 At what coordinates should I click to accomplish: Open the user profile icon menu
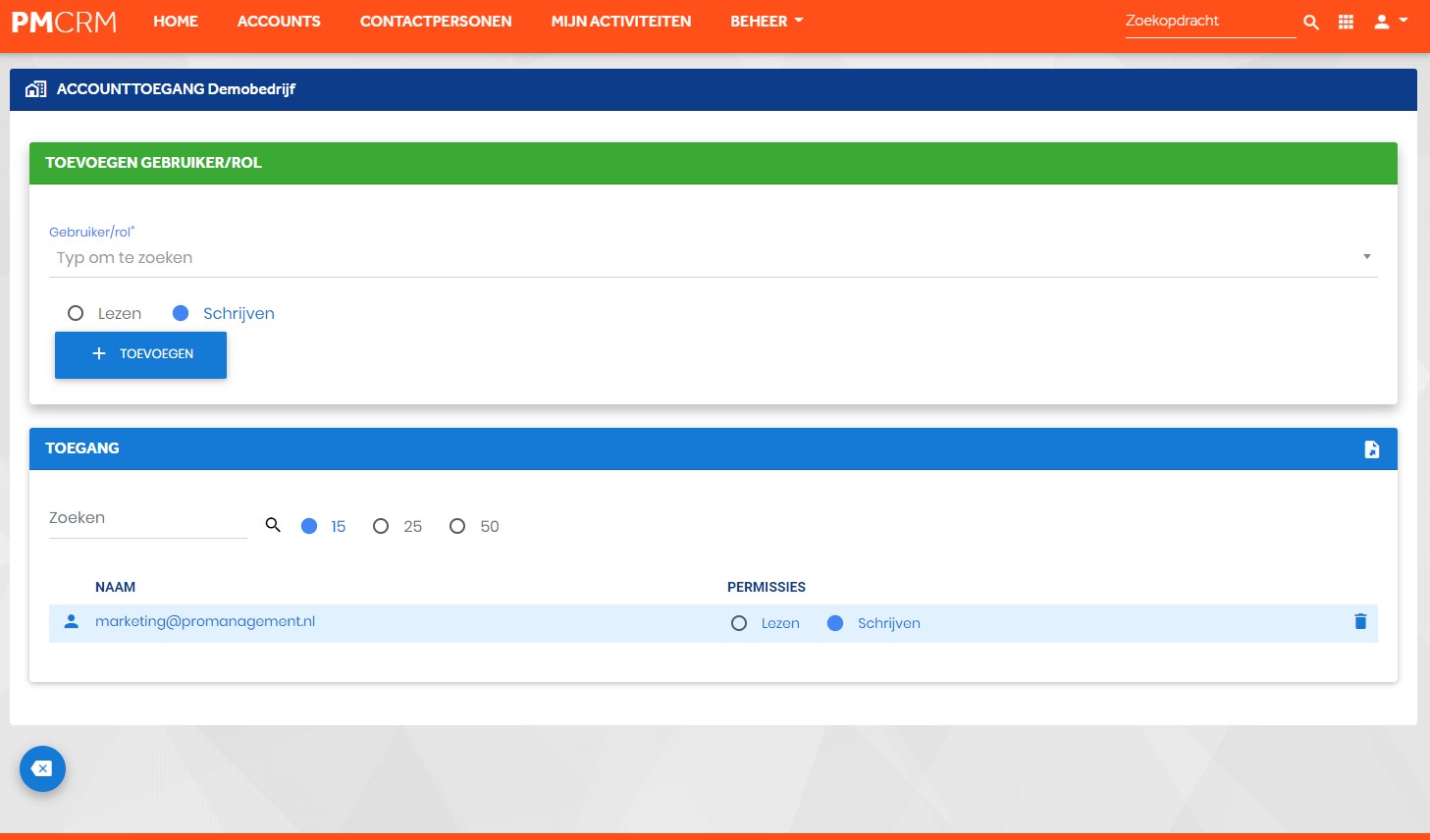(1382, 22)
